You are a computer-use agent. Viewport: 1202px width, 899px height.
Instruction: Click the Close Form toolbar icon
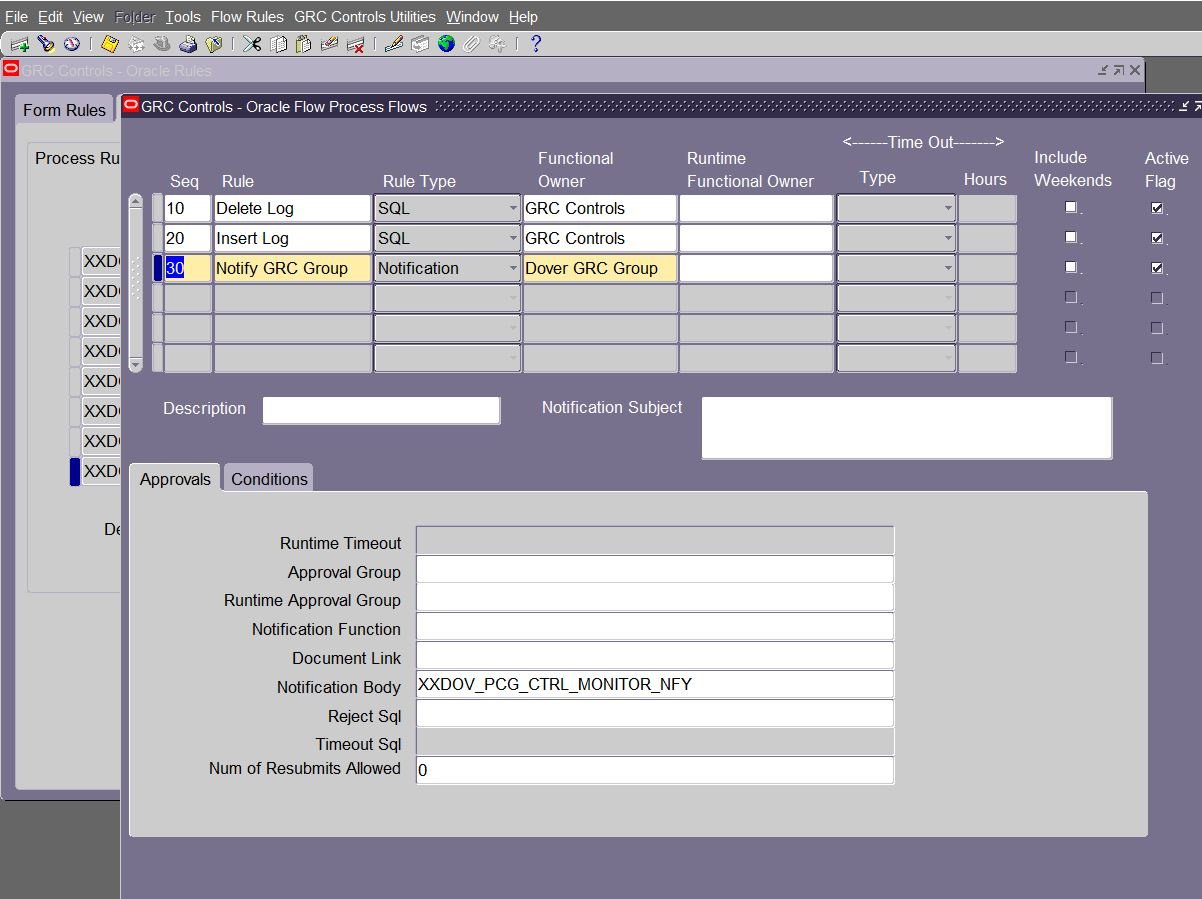(x=213, y=44)
